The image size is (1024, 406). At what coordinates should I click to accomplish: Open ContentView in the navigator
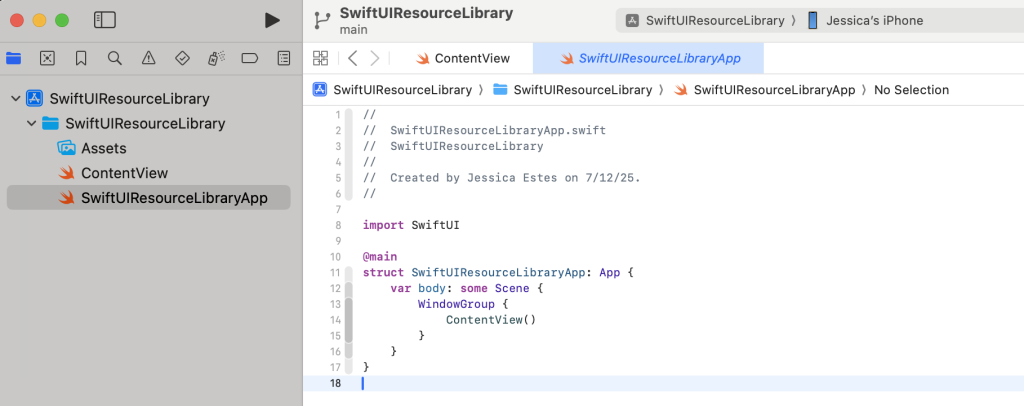125,173
